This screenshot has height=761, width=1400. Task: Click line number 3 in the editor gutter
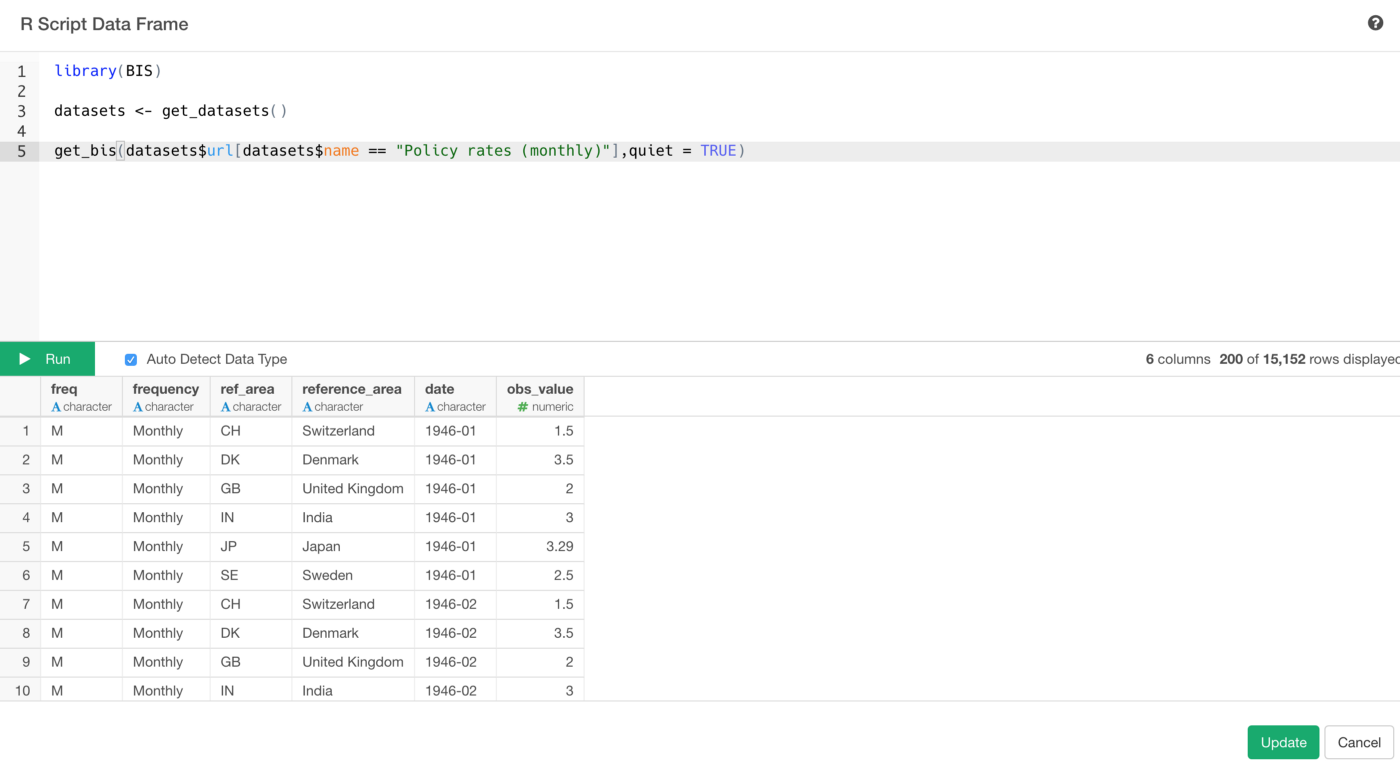(x=21, y=111)
